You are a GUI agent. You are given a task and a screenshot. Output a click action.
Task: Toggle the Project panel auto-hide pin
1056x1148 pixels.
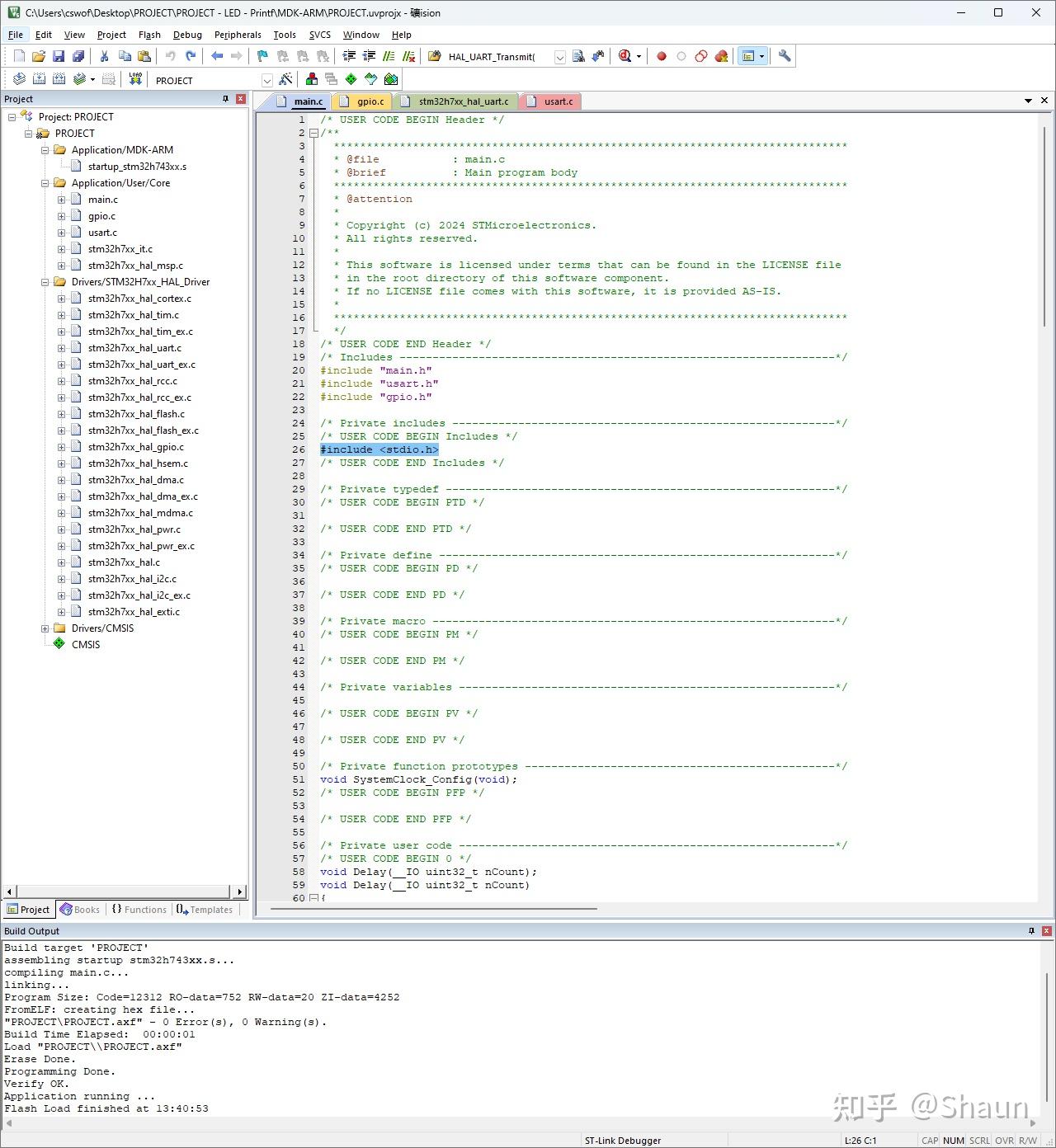[225, 99]
